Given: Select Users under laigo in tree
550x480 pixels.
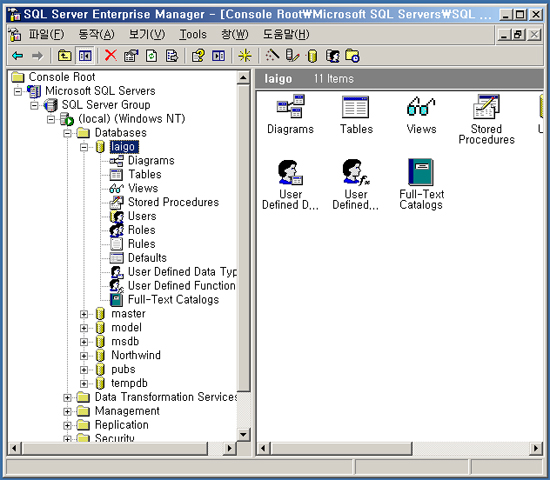Looking at the screenshot, I should click(x=142, y=216).
